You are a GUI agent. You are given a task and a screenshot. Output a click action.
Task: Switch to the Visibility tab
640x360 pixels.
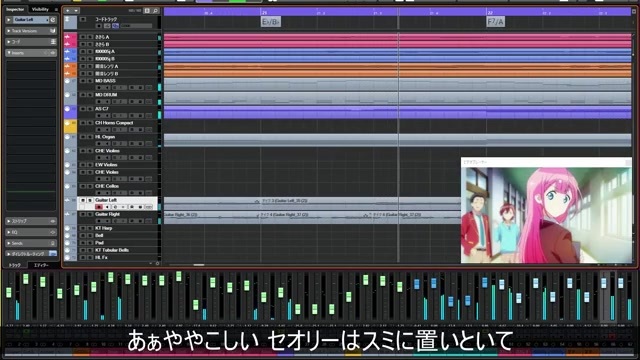(x=40, y=9)
